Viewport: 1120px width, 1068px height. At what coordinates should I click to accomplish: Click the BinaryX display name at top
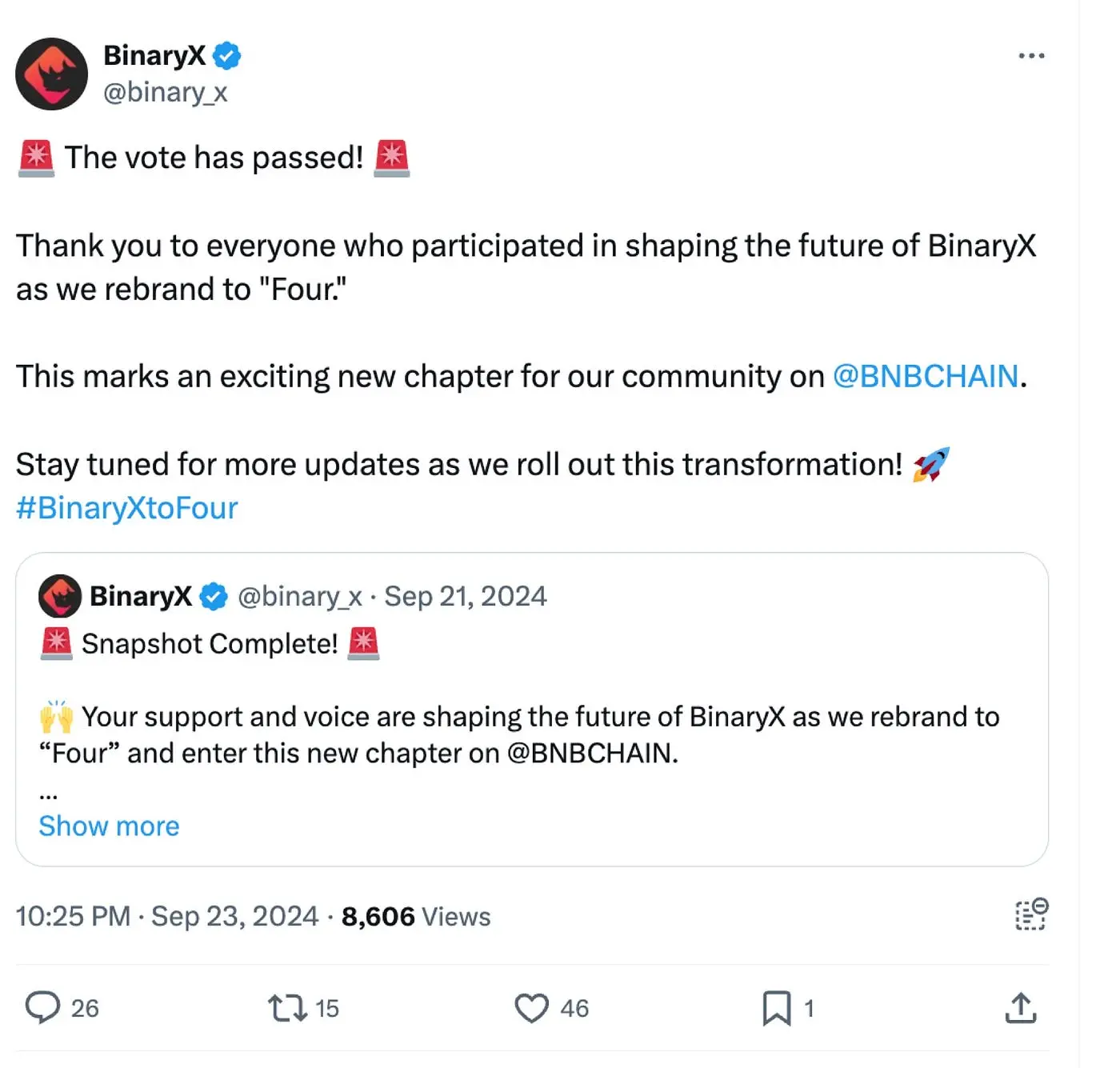tap(154, 55)
